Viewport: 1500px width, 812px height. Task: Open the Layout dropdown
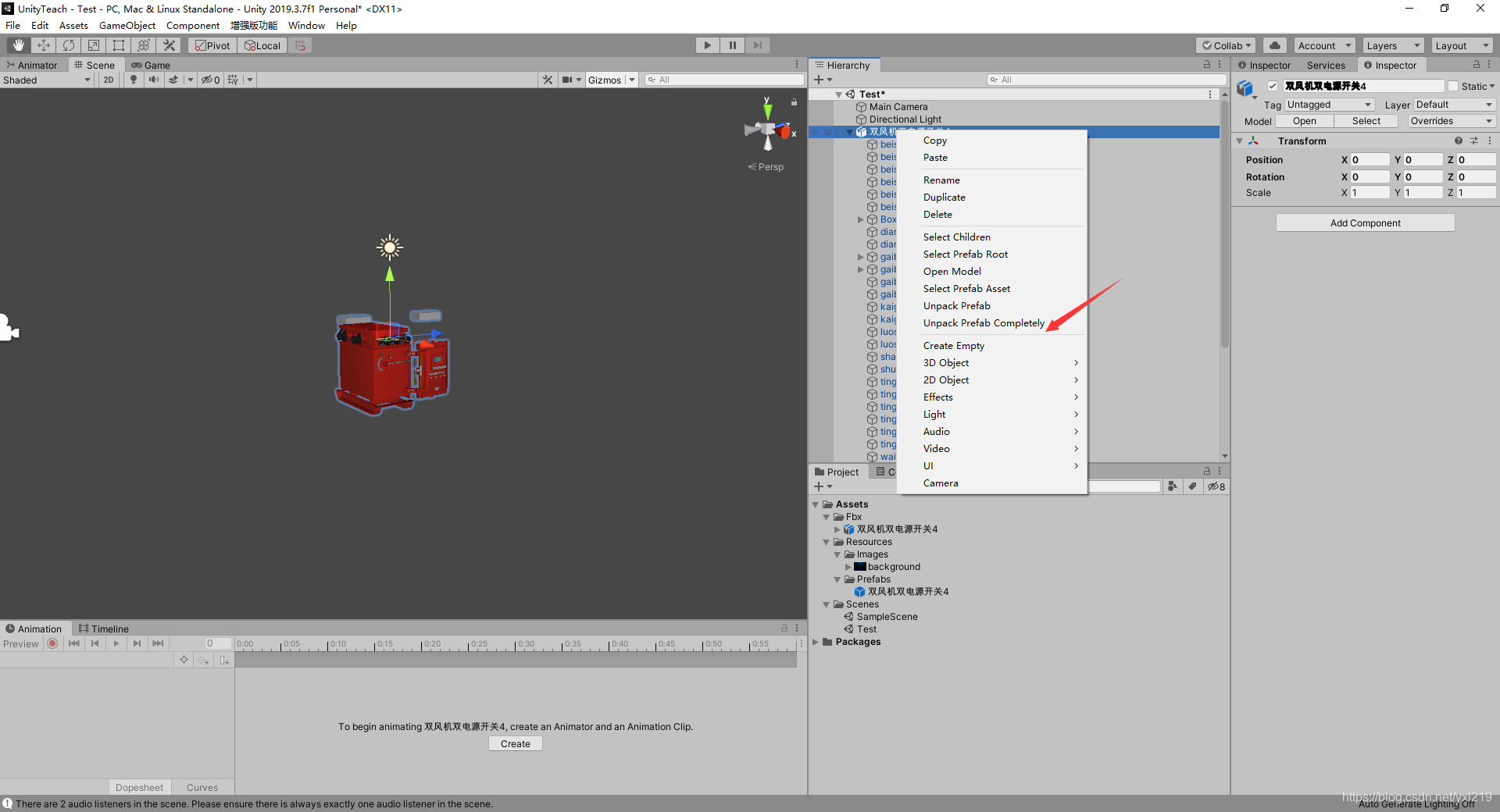1462,45
